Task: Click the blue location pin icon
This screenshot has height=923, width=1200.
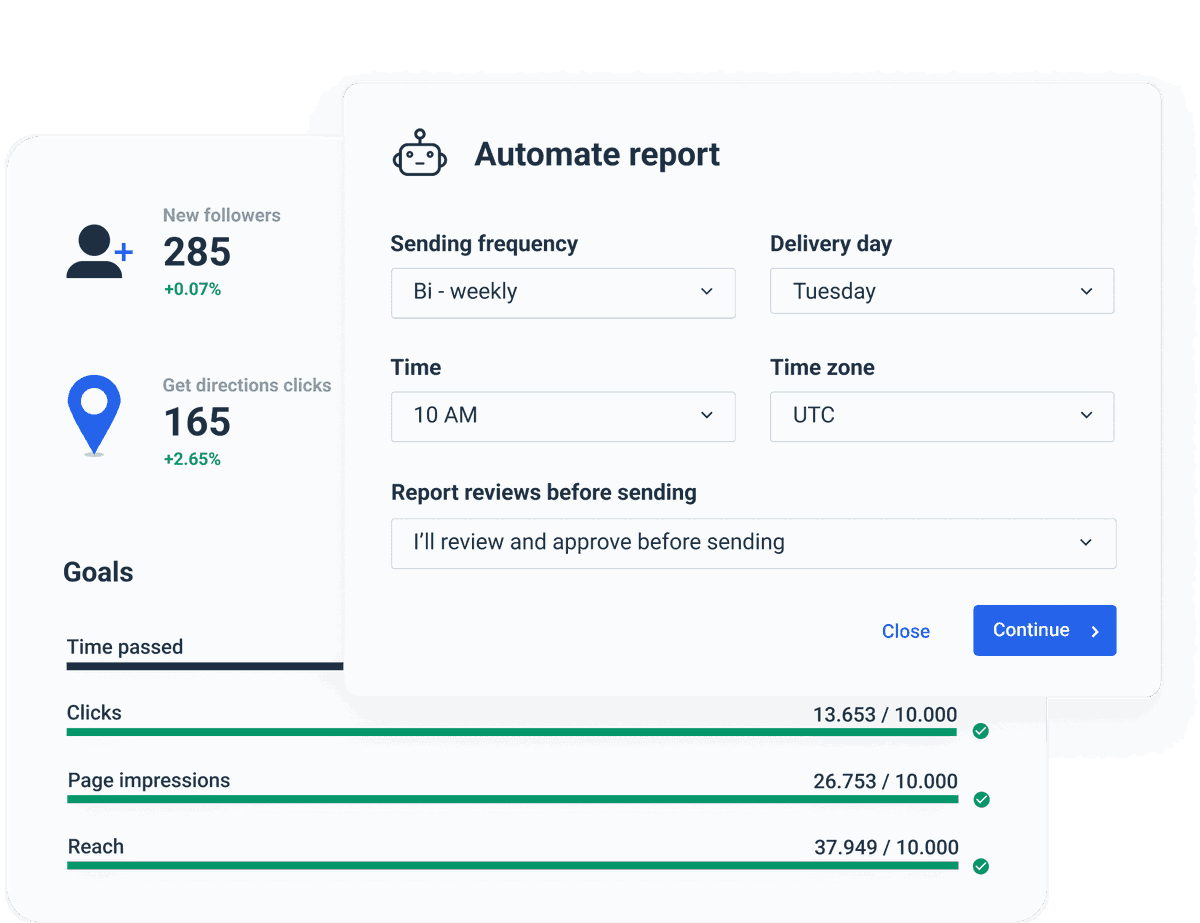Action: pos(93,413)
